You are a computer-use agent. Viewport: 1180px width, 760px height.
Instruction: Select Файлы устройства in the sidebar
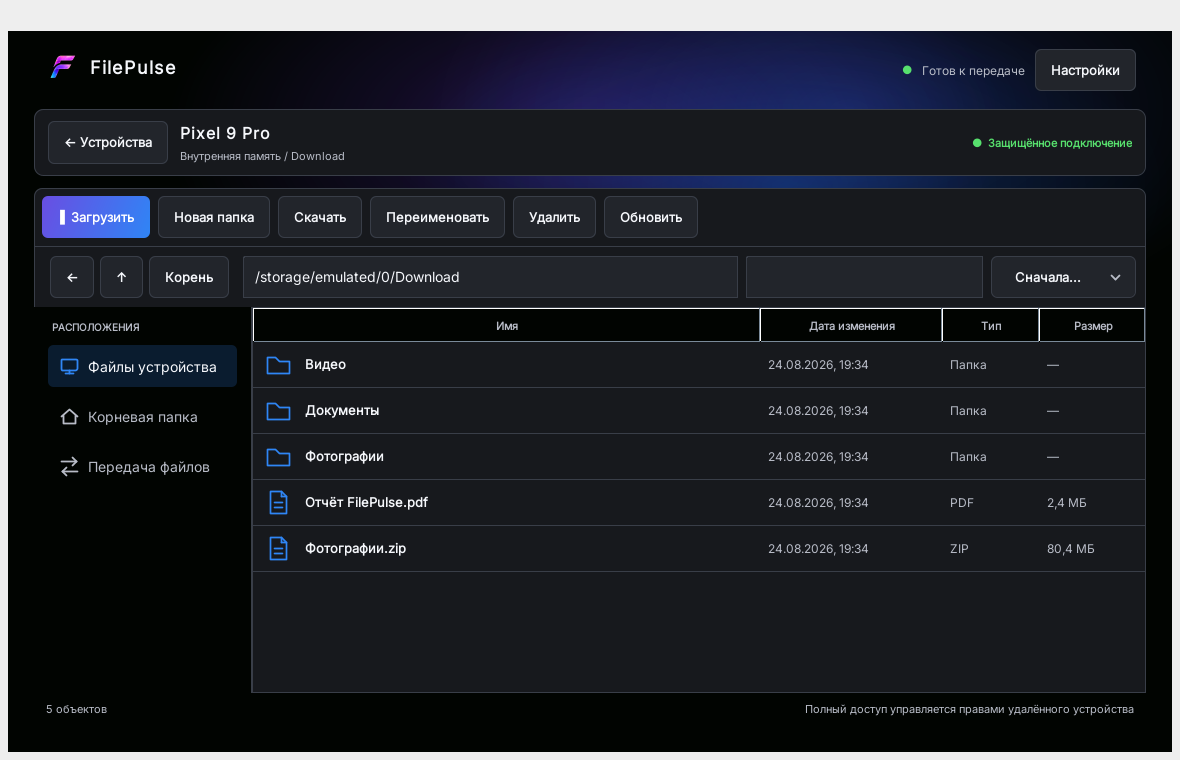pos(142,366)
